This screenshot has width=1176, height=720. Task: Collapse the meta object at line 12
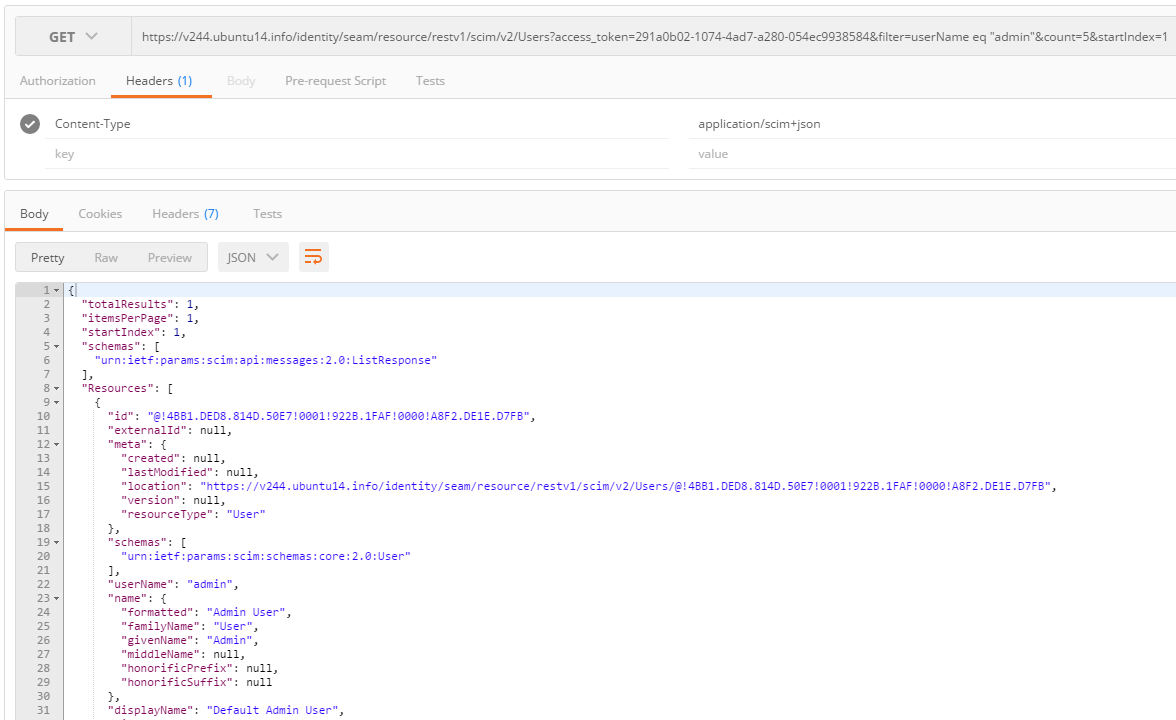coord(57,444)
